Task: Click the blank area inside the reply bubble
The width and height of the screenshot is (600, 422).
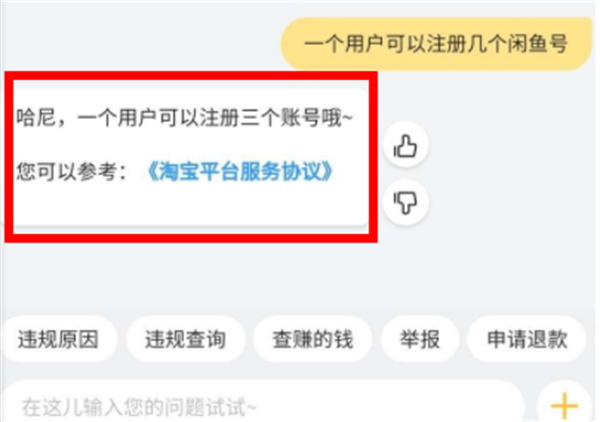Action: (x=190, y=205)
